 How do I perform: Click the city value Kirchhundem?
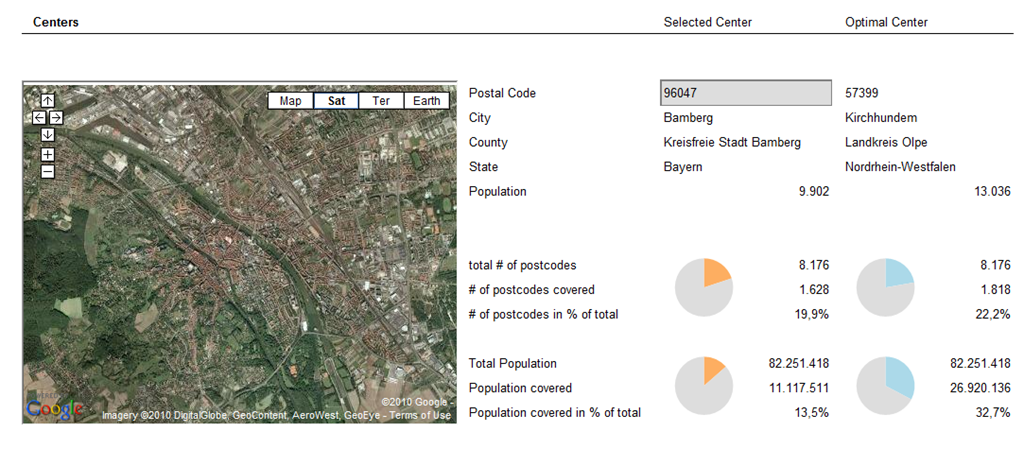point(881,118)
